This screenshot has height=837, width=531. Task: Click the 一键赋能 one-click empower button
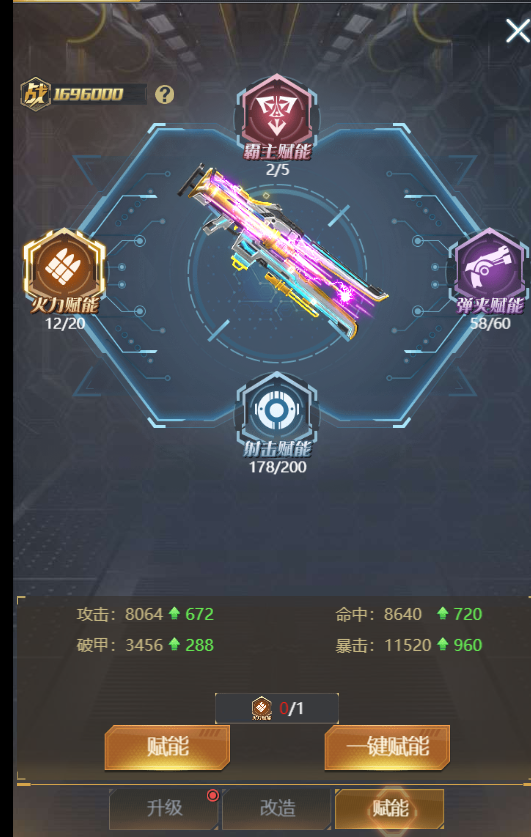(x=387, y=747)
